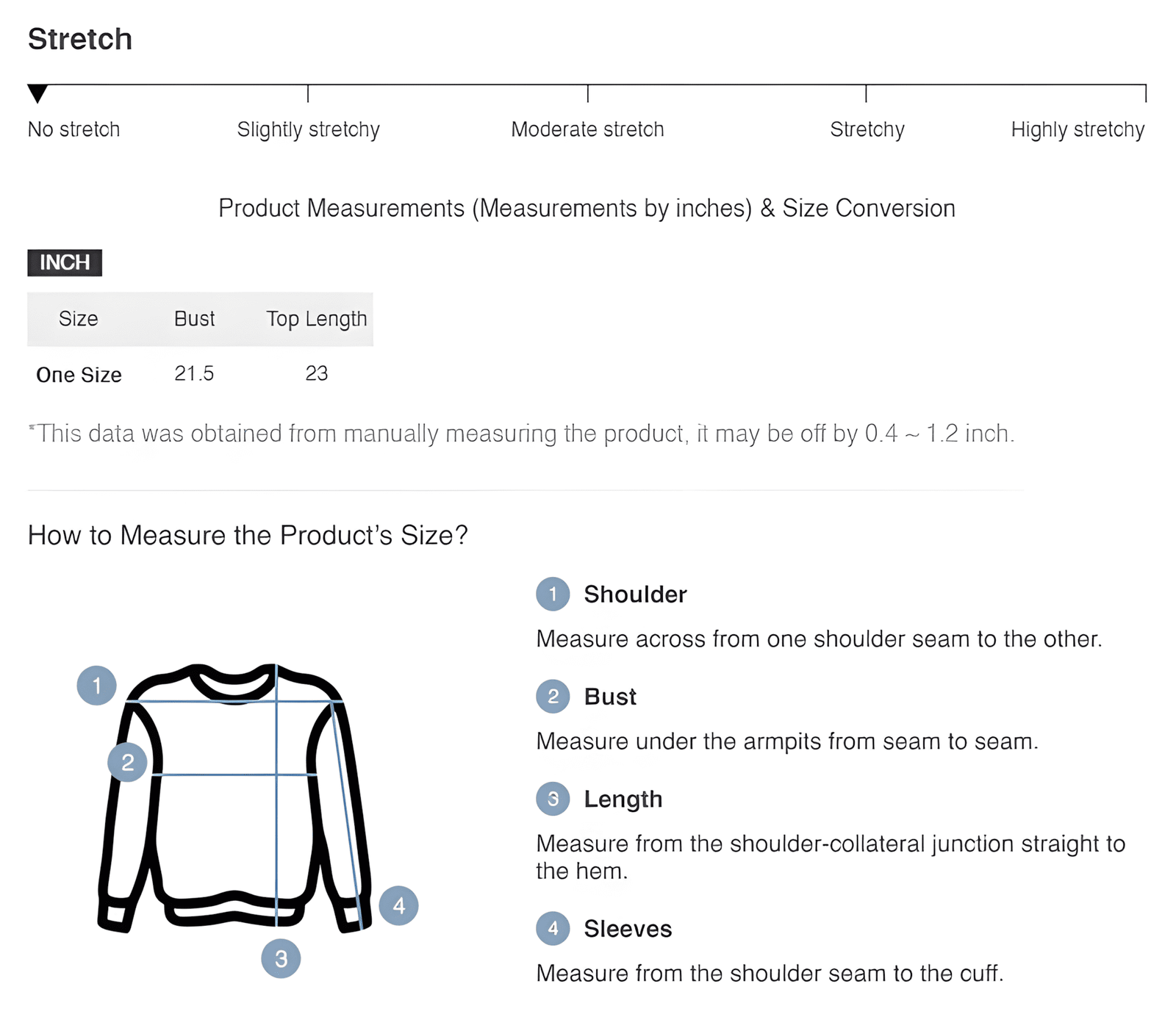Click the number 4 marker beside sweater cuff
This screenshot has height=1031, width=1176.
click(x=398, y=905)
